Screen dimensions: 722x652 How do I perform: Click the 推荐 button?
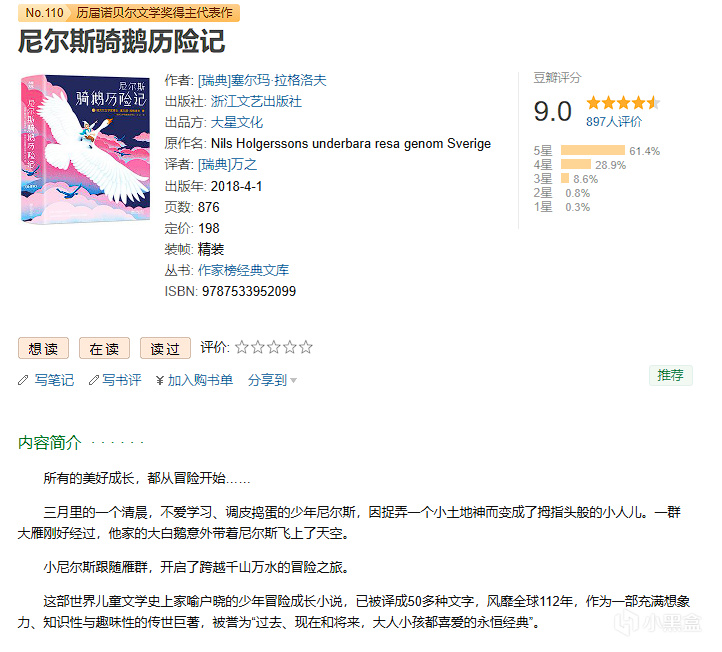[x=670, y=375]
